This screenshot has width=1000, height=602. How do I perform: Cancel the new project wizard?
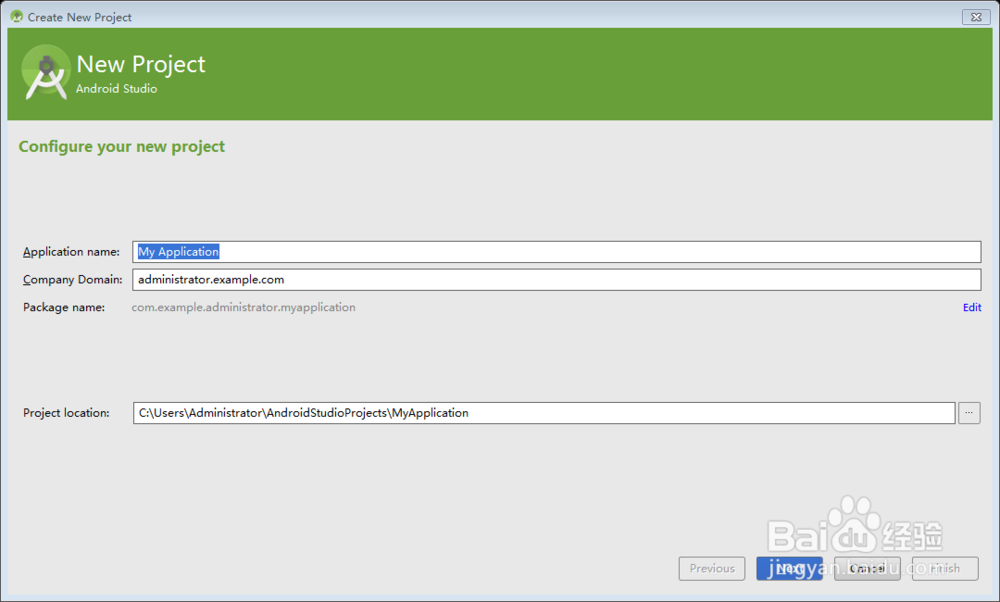(867, 568)
